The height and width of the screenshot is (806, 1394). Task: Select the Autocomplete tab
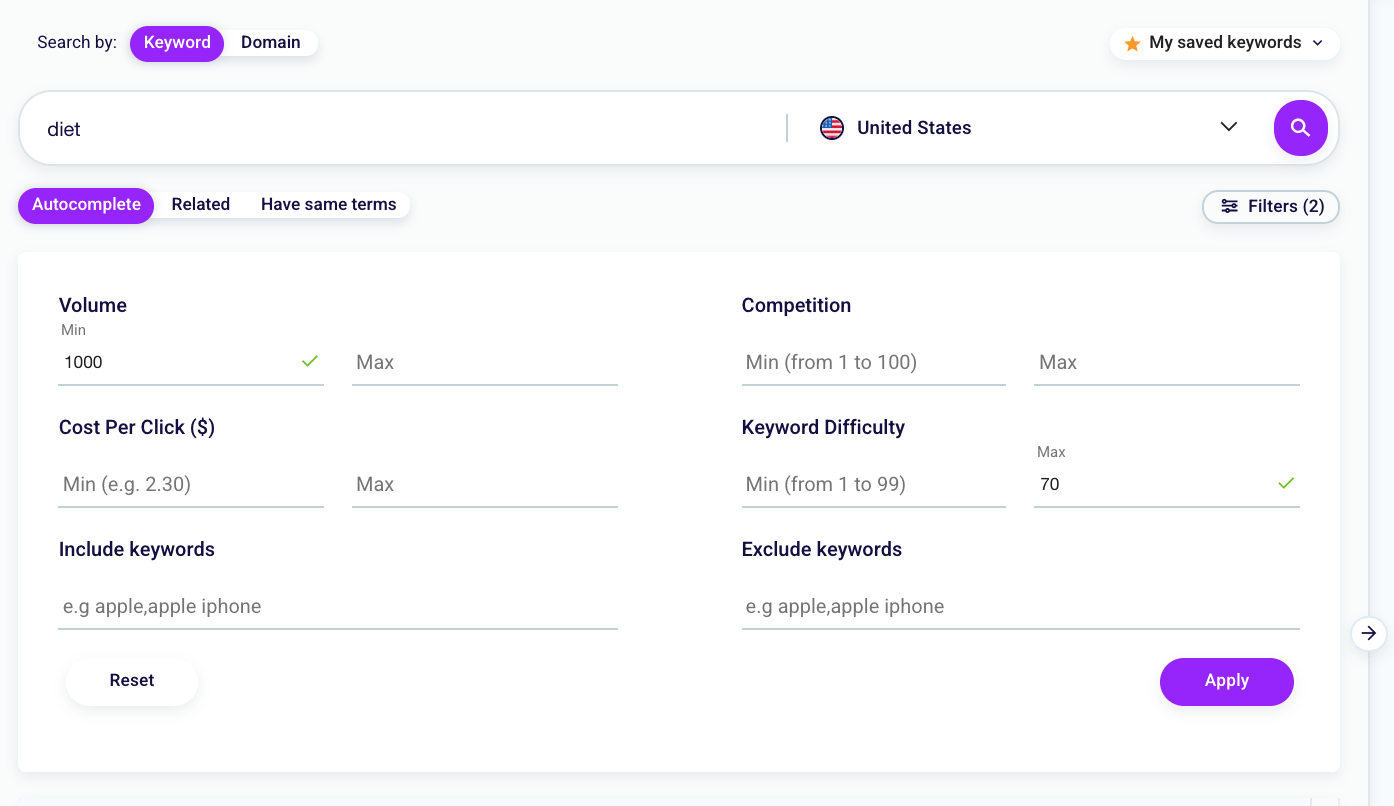(85, 204)
